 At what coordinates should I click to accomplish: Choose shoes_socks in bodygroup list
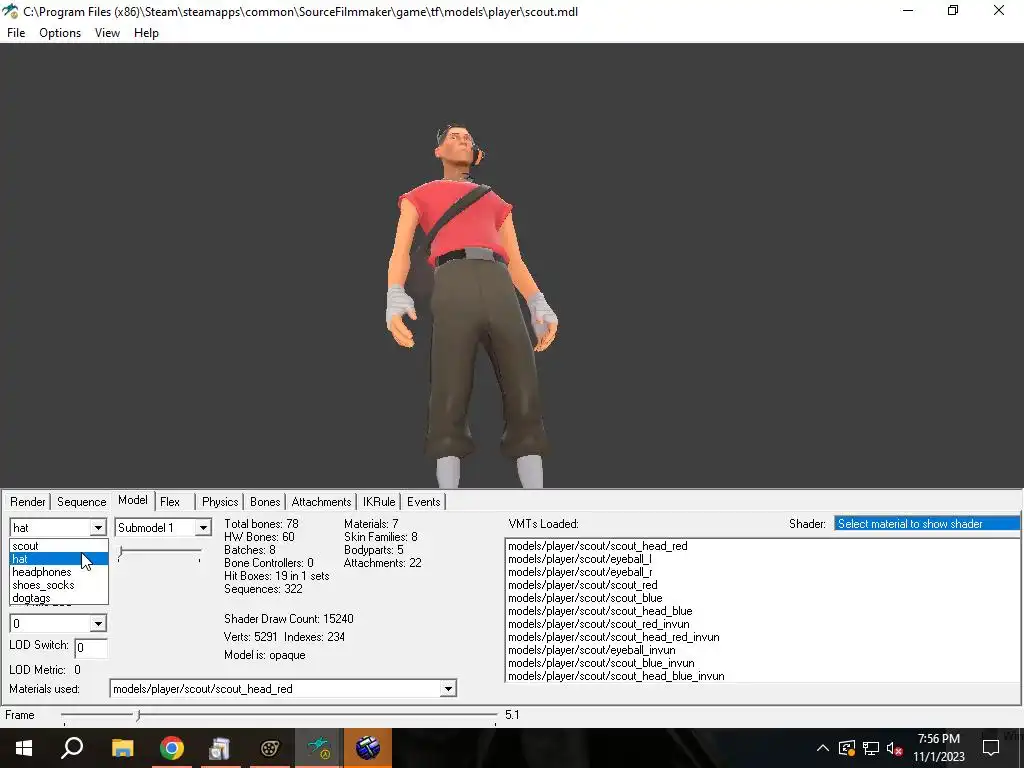59,585
